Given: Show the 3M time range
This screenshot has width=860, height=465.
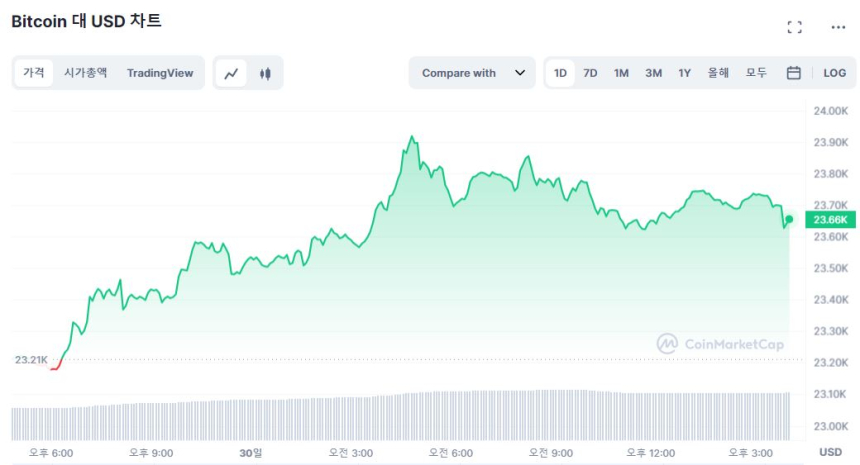Looking at the screenshot, I should pyautogui.click(x=653, y=73).
